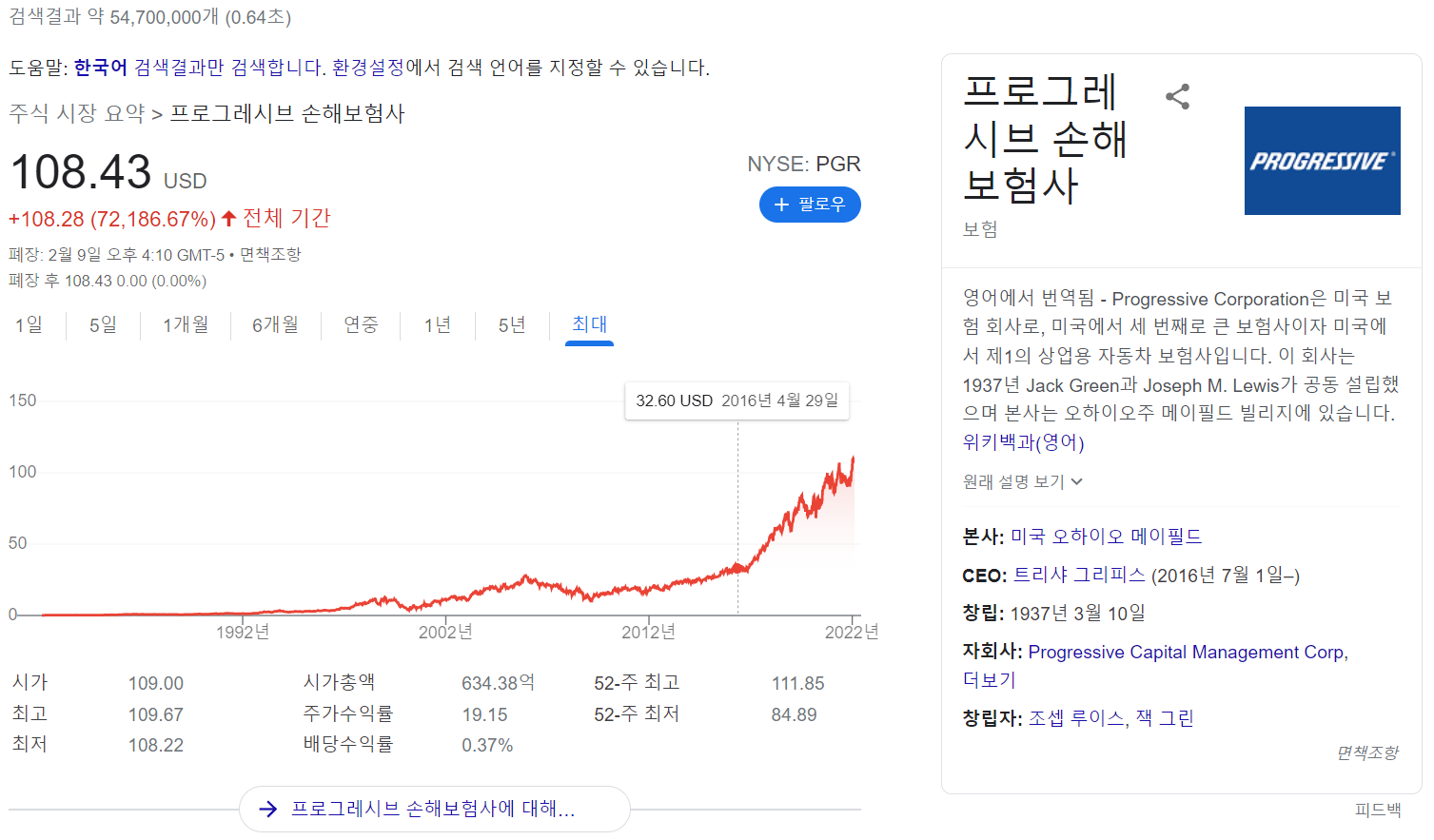This screenshot has width=1434, height=840.
Task: Click 프로그레시브 손해보험사에 대해 more button
Action: [434, 810]
